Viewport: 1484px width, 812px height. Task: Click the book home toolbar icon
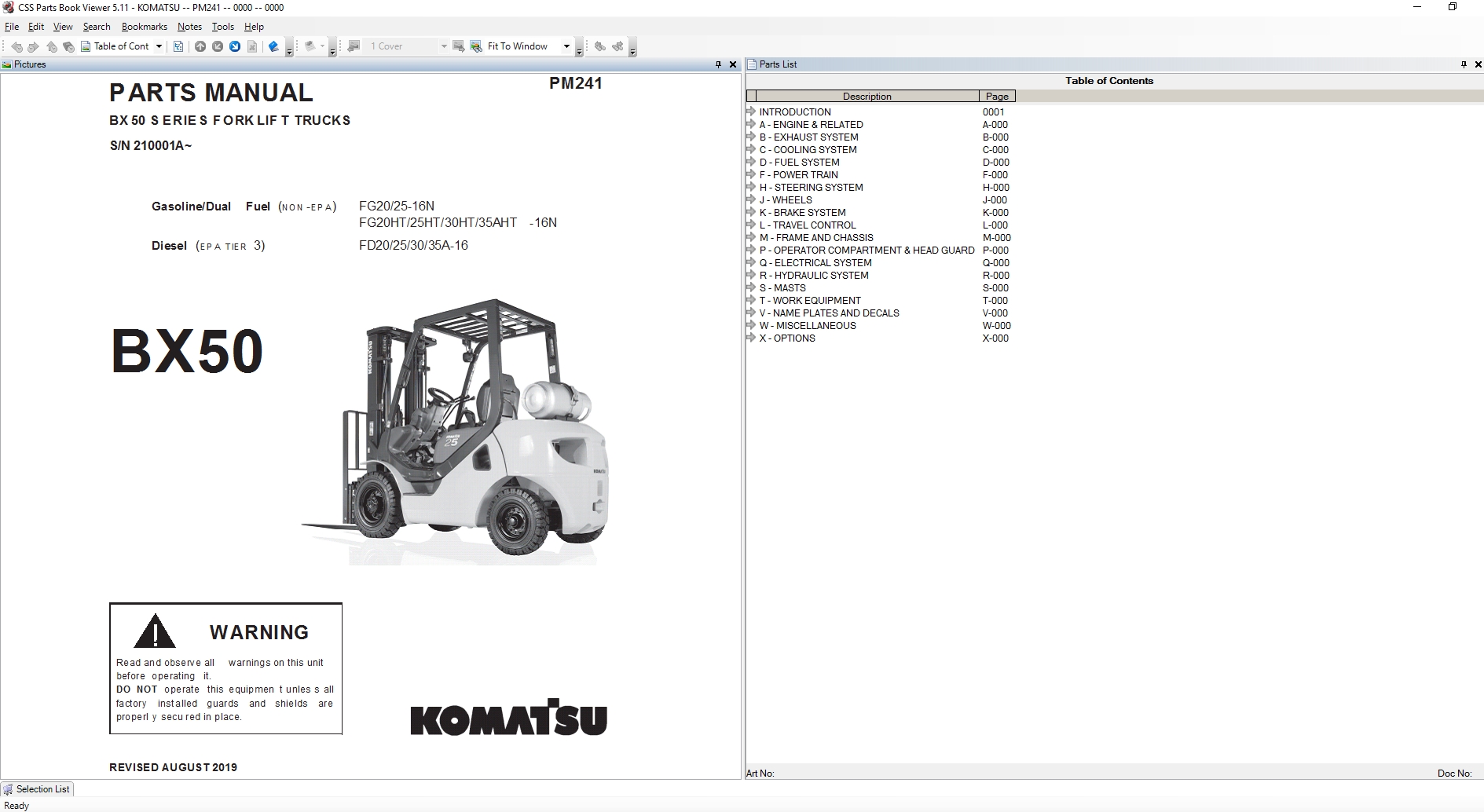68,46
